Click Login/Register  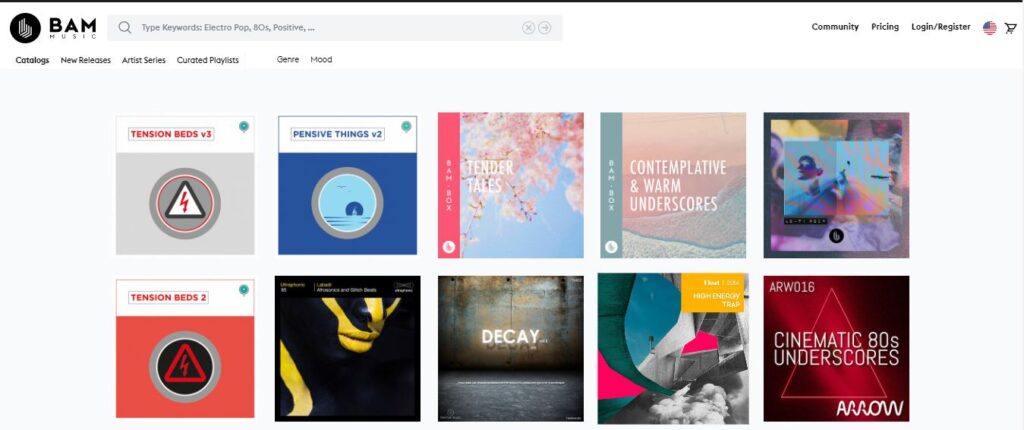941,27
